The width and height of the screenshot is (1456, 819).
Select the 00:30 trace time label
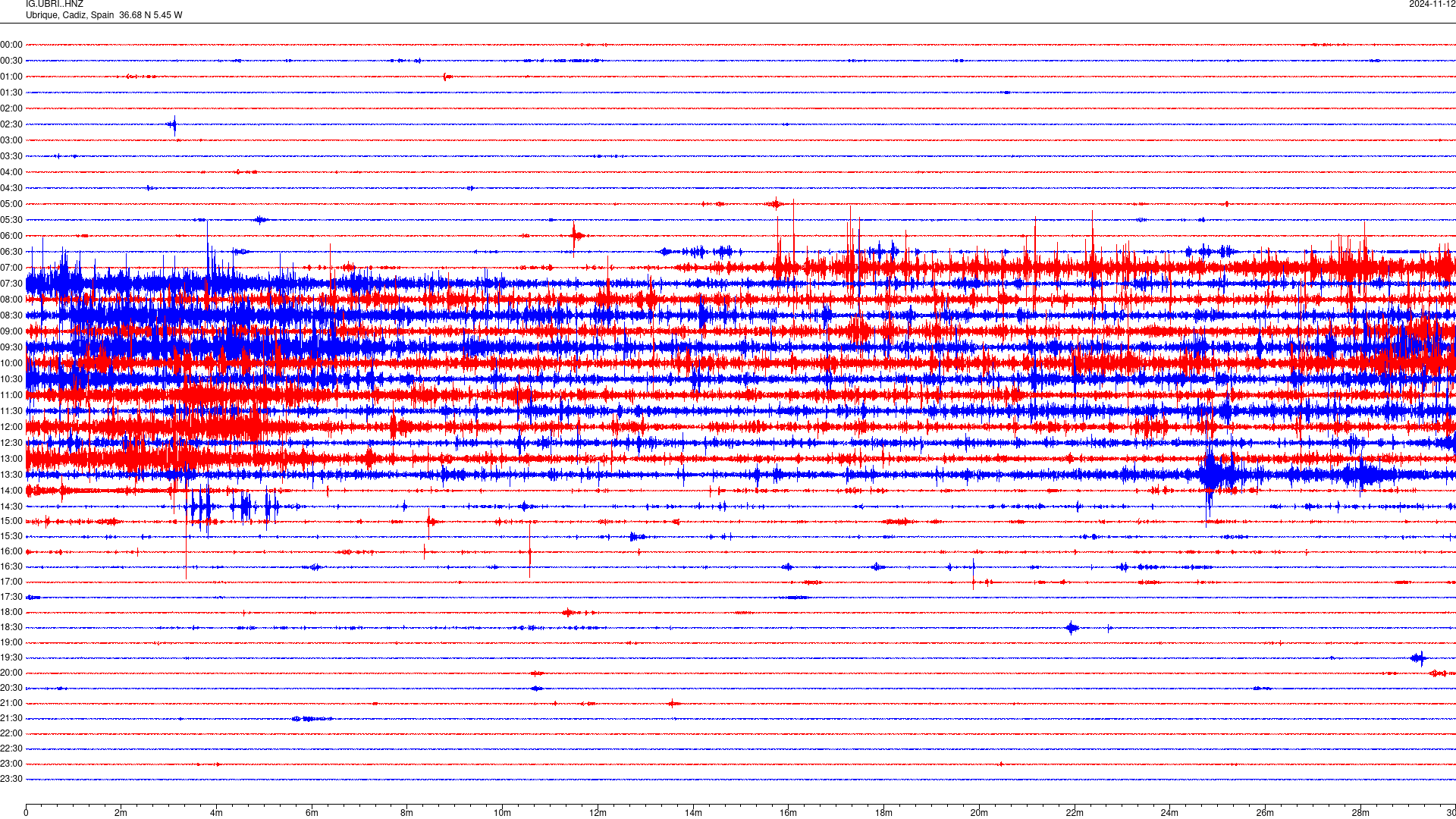(x=11, y=61)
